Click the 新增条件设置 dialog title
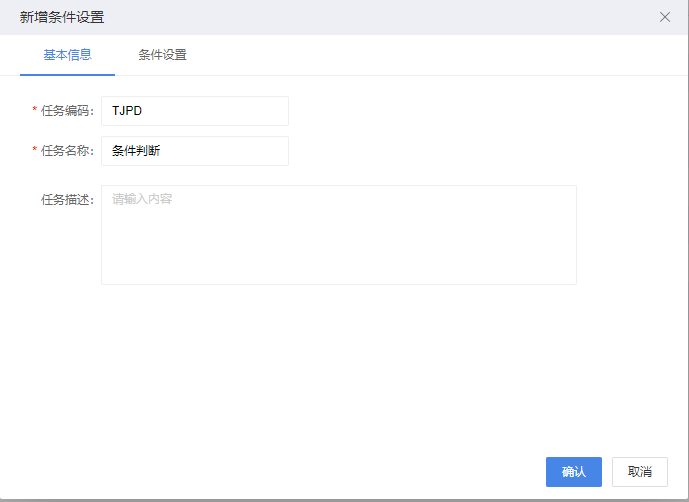The image size is (689, 502). coord(62,18)
